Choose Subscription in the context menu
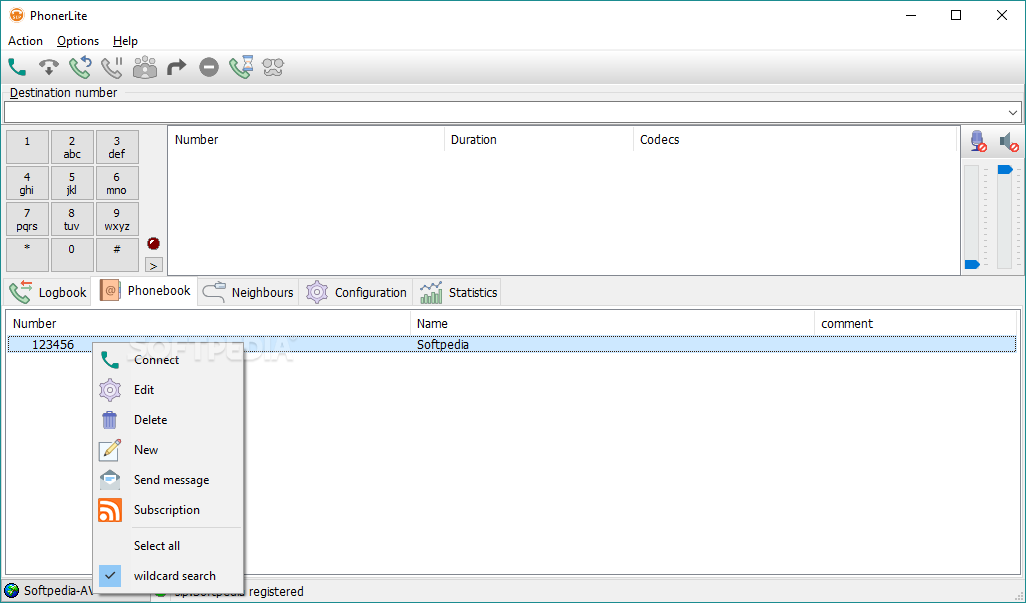This screenshot has height=603, width=1026. click(168, 510)
